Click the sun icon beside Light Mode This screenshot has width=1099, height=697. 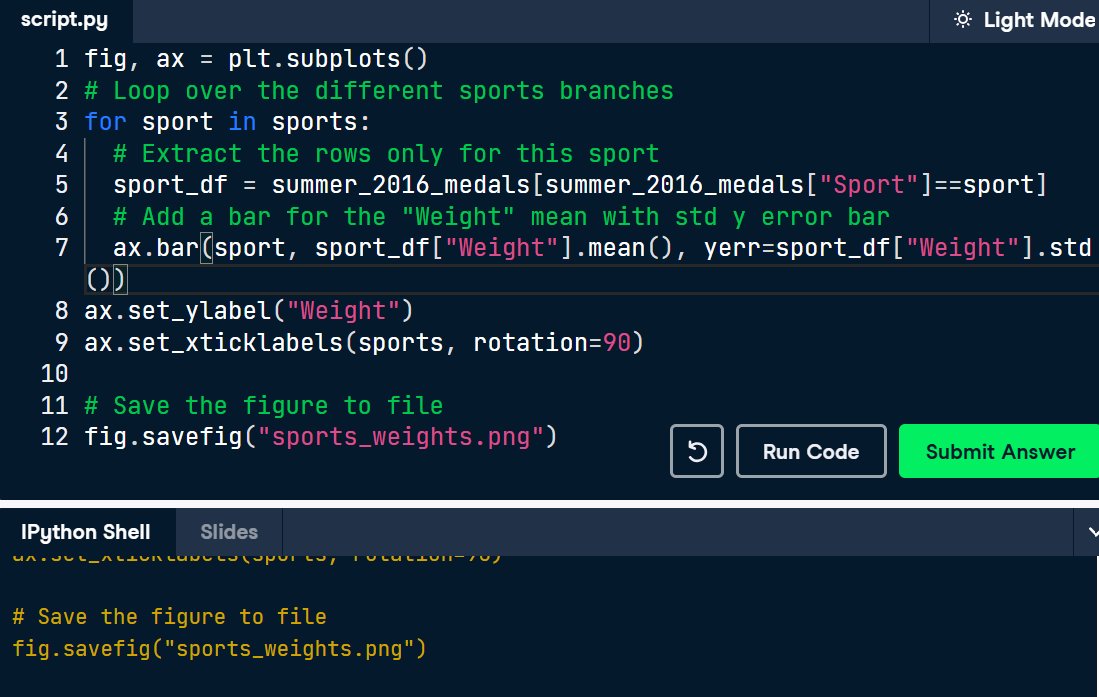coord(962,20)
